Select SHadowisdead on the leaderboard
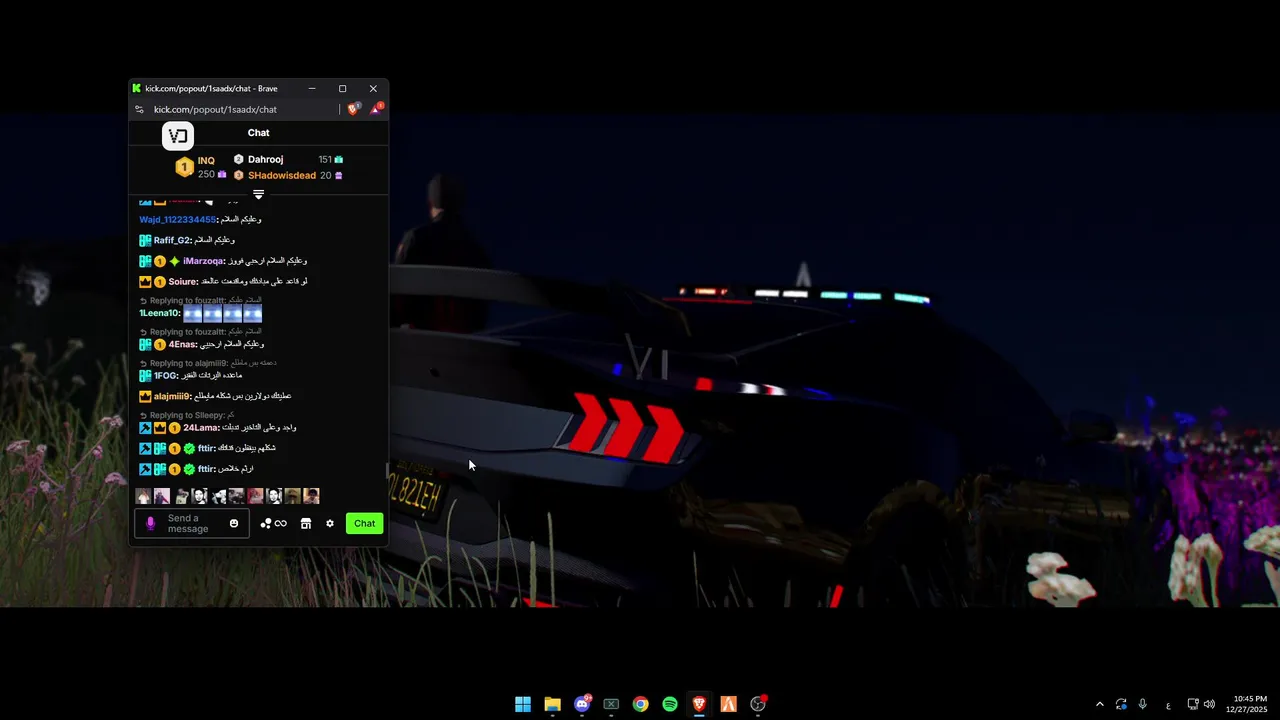The image size is (1280, 720). 282,175
